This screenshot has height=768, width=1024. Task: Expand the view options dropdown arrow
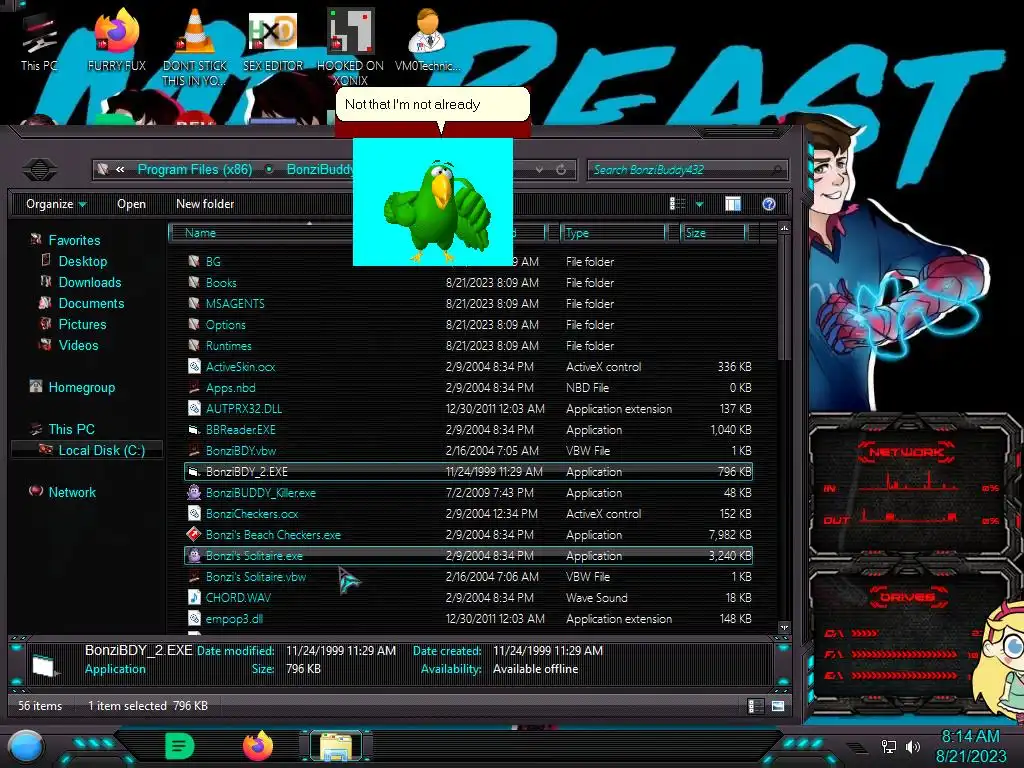point(699,204)
